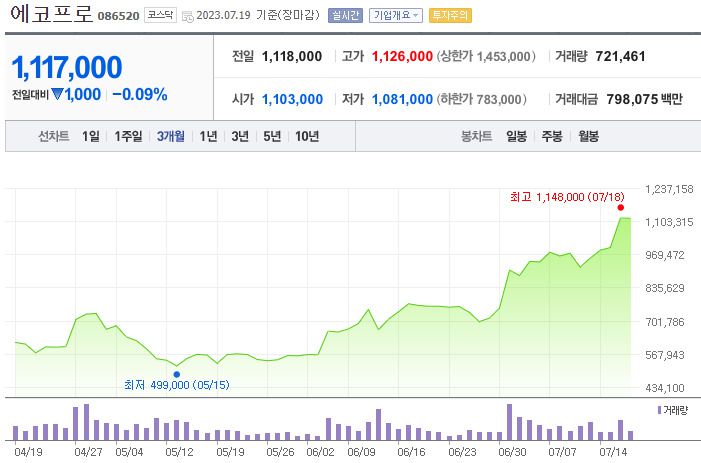The width and height of the screenshot is (701, 463).
Task: Click the current price 1,117,000
Action: (67, 67)
